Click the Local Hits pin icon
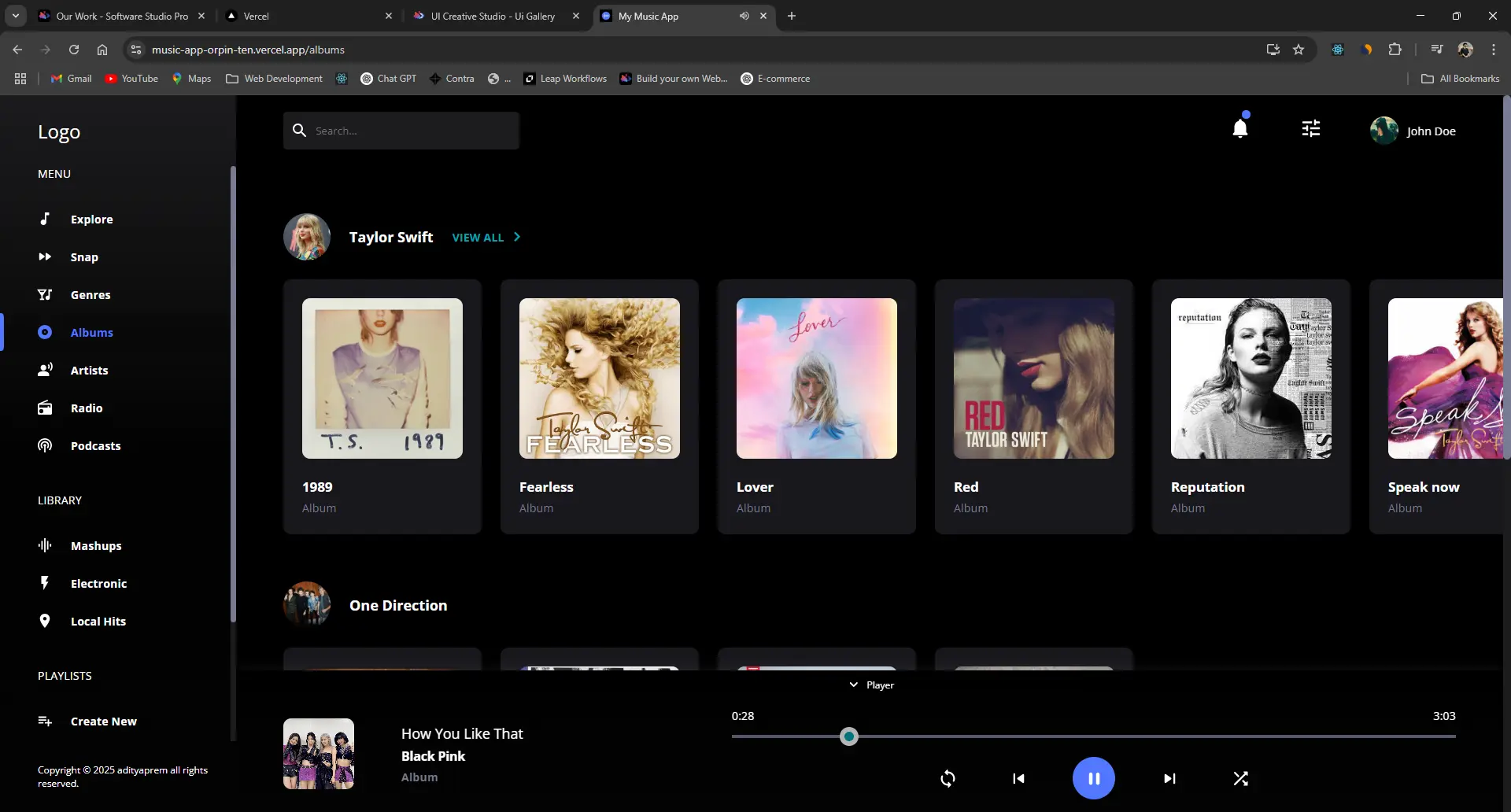Image resolution: width=1511 pixels, height=812 pixels. (45, 621)
